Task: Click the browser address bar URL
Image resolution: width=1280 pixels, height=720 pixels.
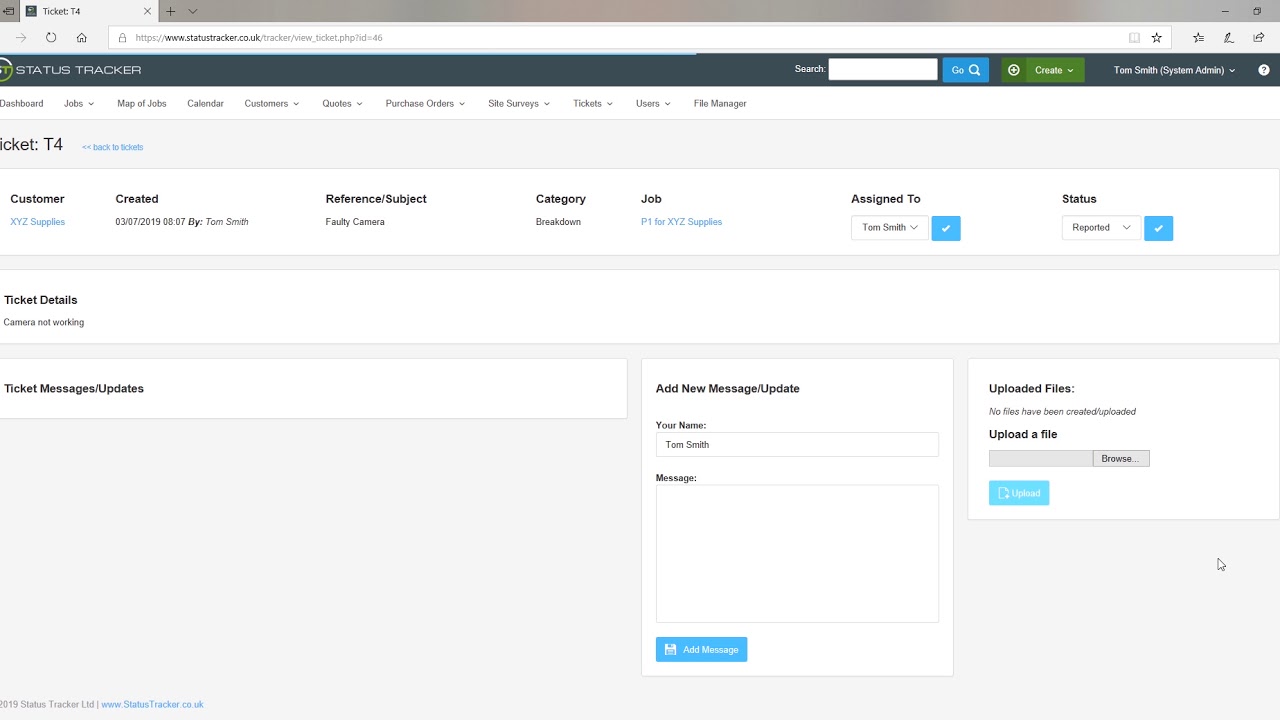Action: pos(259,38)
